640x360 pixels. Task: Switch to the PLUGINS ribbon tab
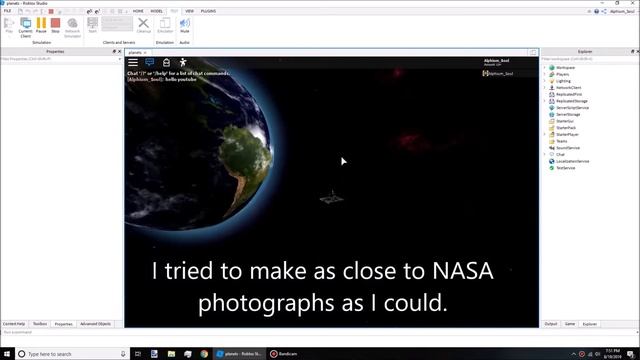click(x=208, y=11)
